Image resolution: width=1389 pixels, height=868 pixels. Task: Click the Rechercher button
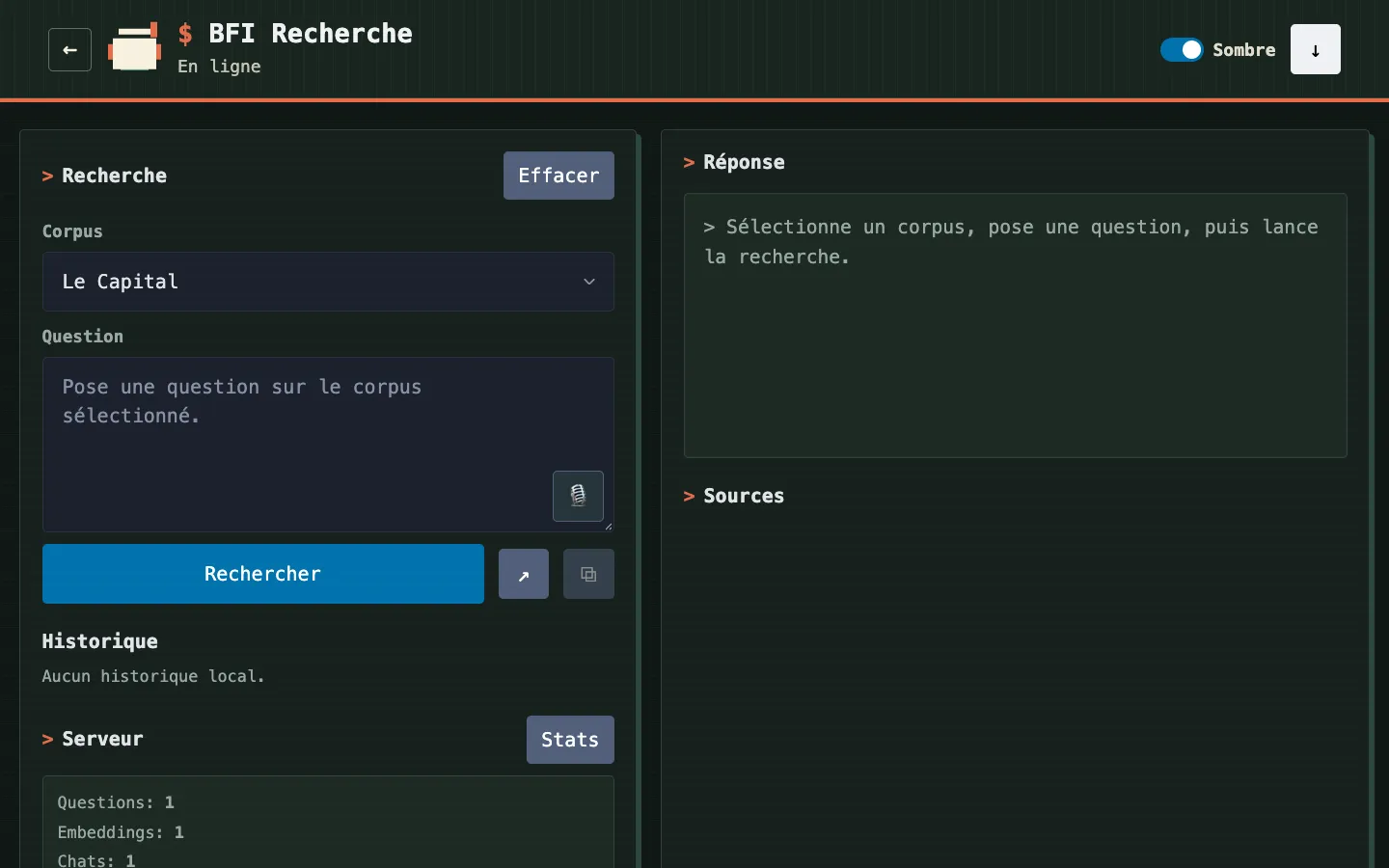click(x=263, y=574)
